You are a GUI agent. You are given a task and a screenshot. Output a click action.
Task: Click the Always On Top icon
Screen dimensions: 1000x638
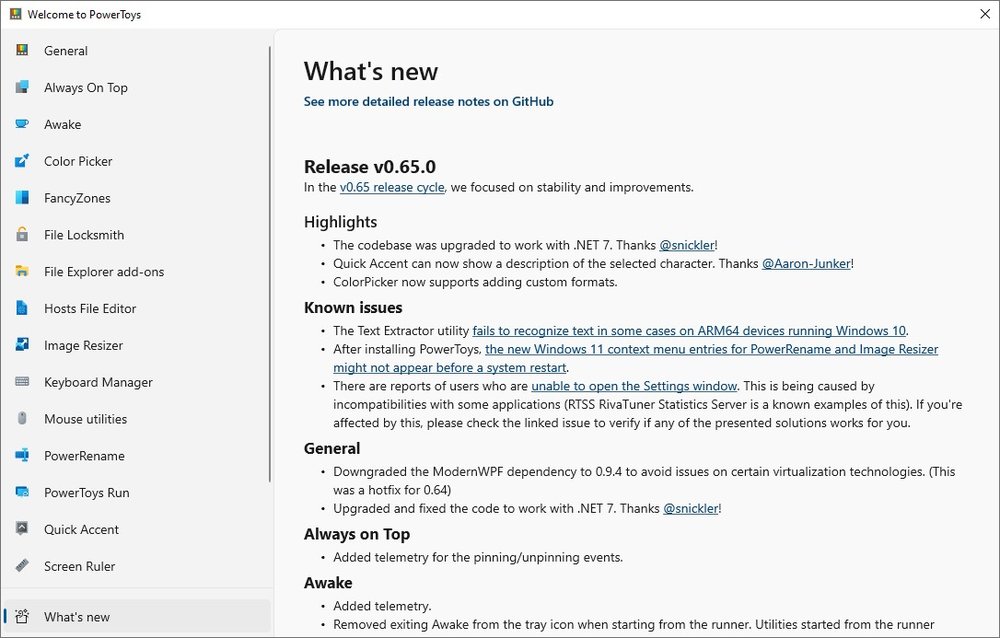click(22, 87)
